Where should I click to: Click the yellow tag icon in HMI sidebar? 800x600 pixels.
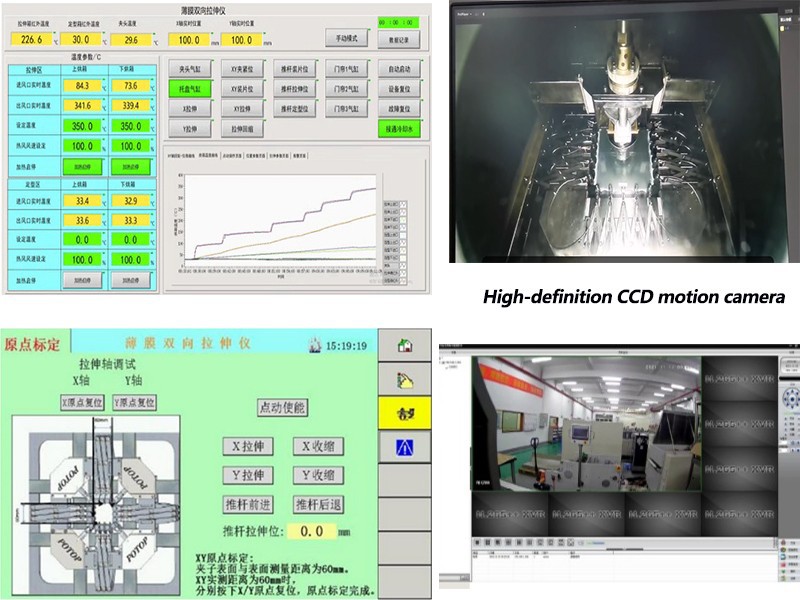click(406, 379)
